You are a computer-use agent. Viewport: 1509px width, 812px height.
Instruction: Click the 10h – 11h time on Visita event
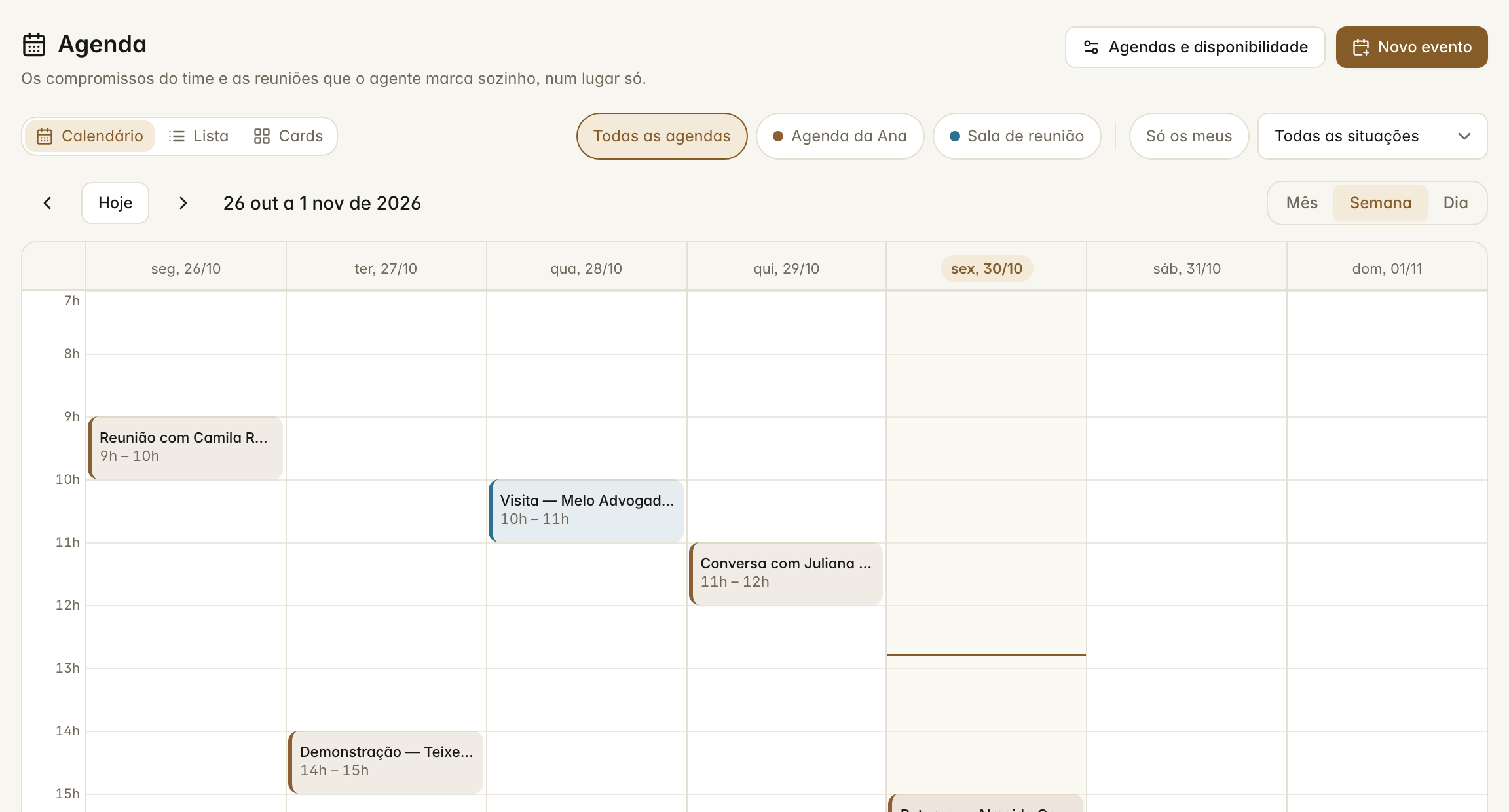(534, 519)
